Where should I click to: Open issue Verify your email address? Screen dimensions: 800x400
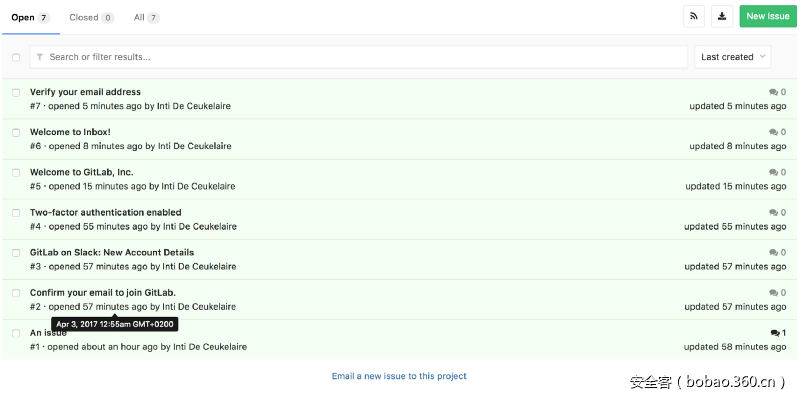(x=85, y=92)
